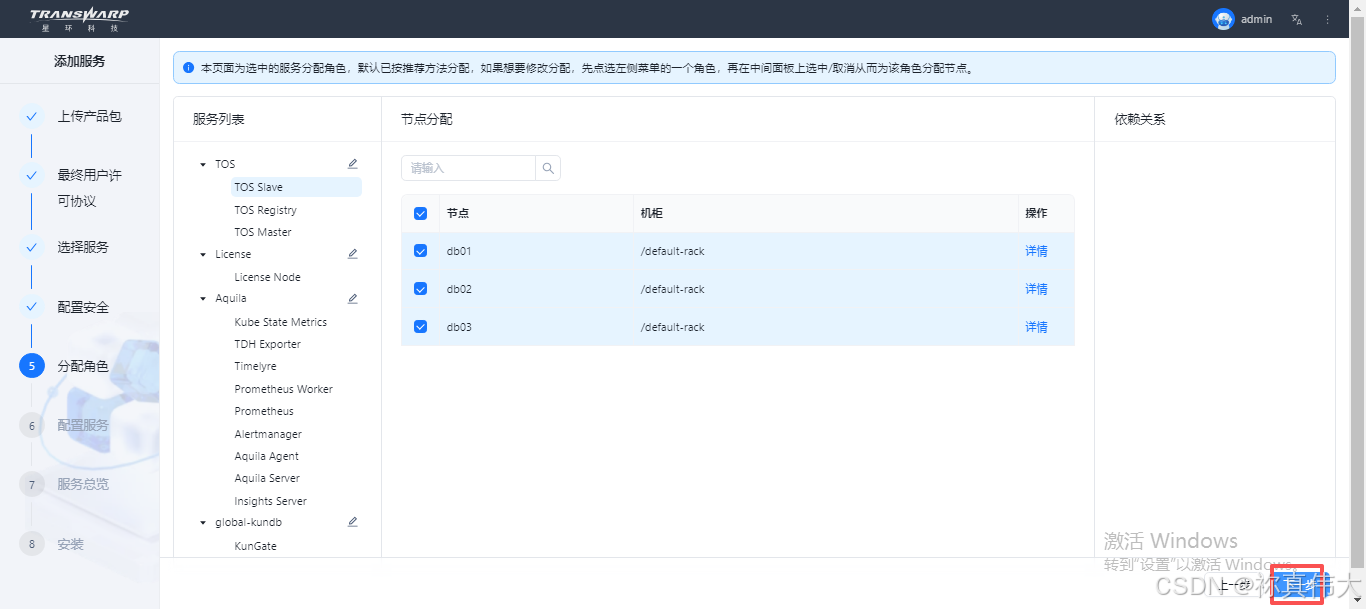Collapse the License service tree node
The image size is (1366, 609).
coord(203,254)
